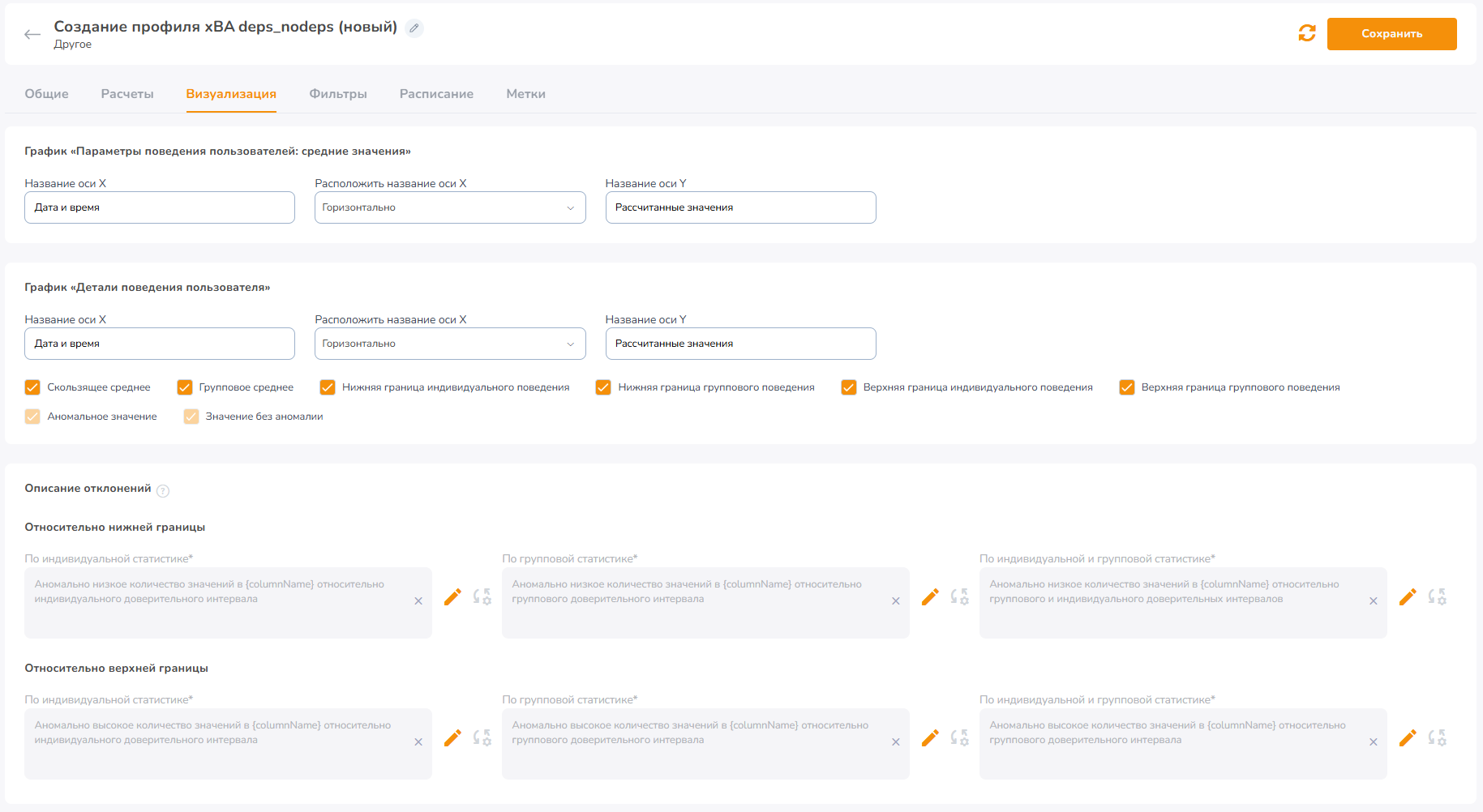Viewport: 1483px width, 812px height.
Task: Reset lower boundary group statistics description
Action: click(x=960, y=597)
